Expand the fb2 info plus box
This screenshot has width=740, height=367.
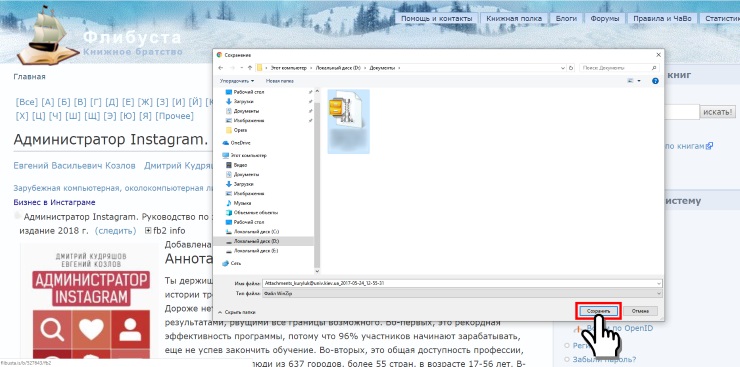(x=148, y=231)
